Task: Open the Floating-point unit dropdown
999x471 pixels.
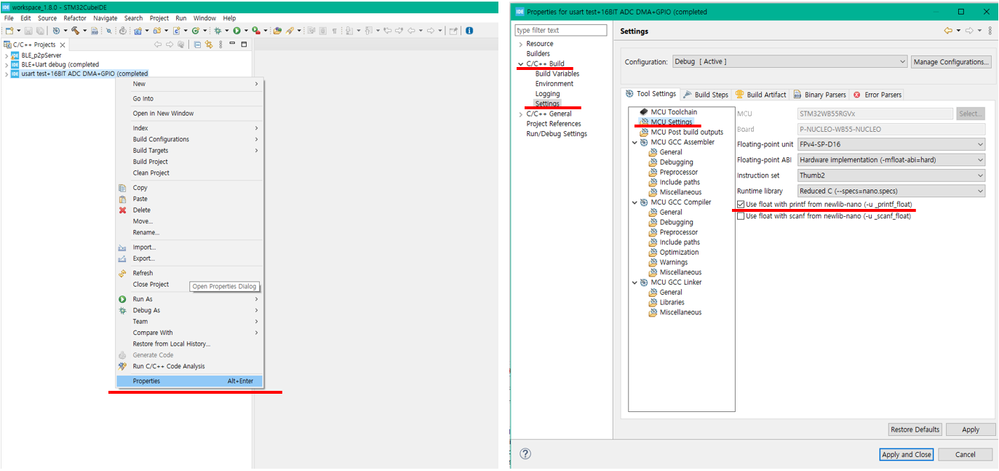Action: [x=891, y=144]
